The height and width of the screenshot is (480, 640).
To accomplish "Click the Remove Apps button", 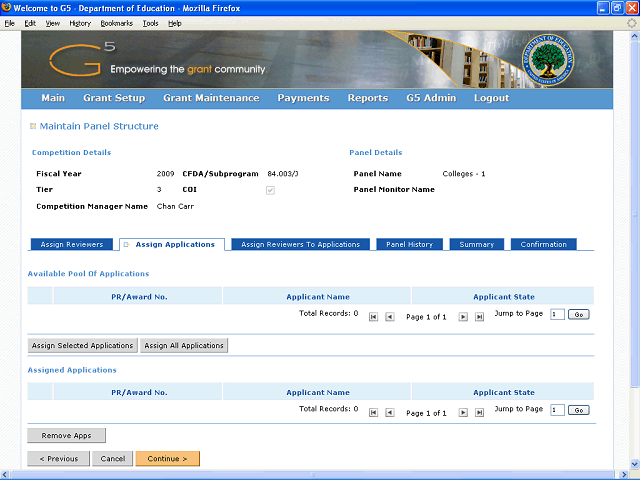I will click(66, 436).
